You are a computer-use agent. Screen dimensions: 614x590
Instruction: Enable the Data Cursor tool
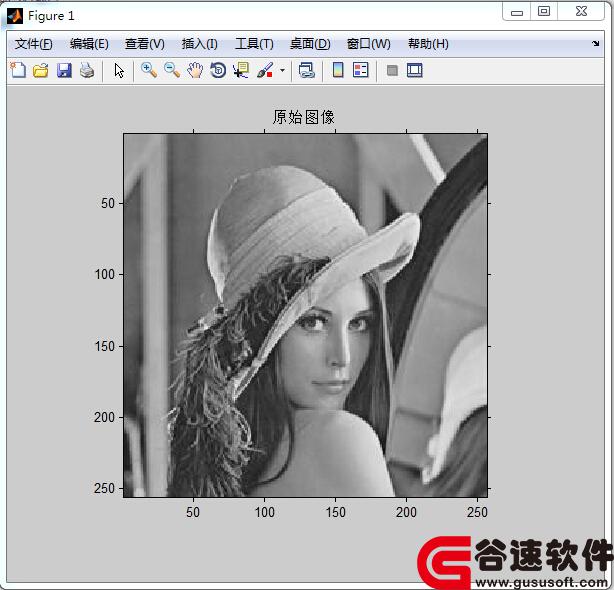[x=241, y=70]
